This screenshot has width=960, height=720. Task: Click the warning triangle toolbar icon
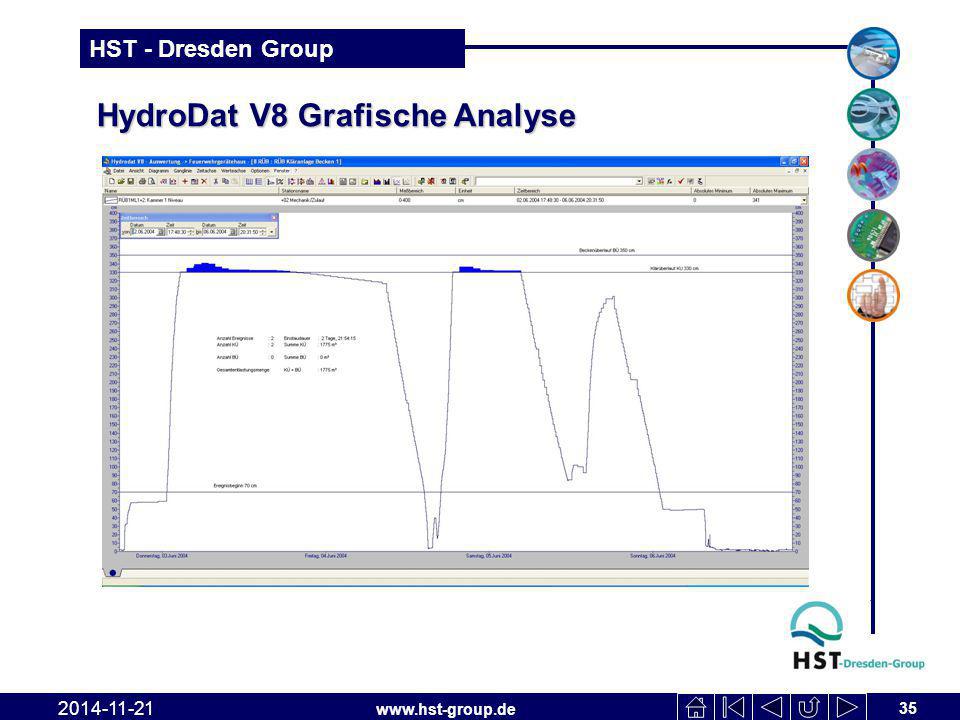point(322,181)
